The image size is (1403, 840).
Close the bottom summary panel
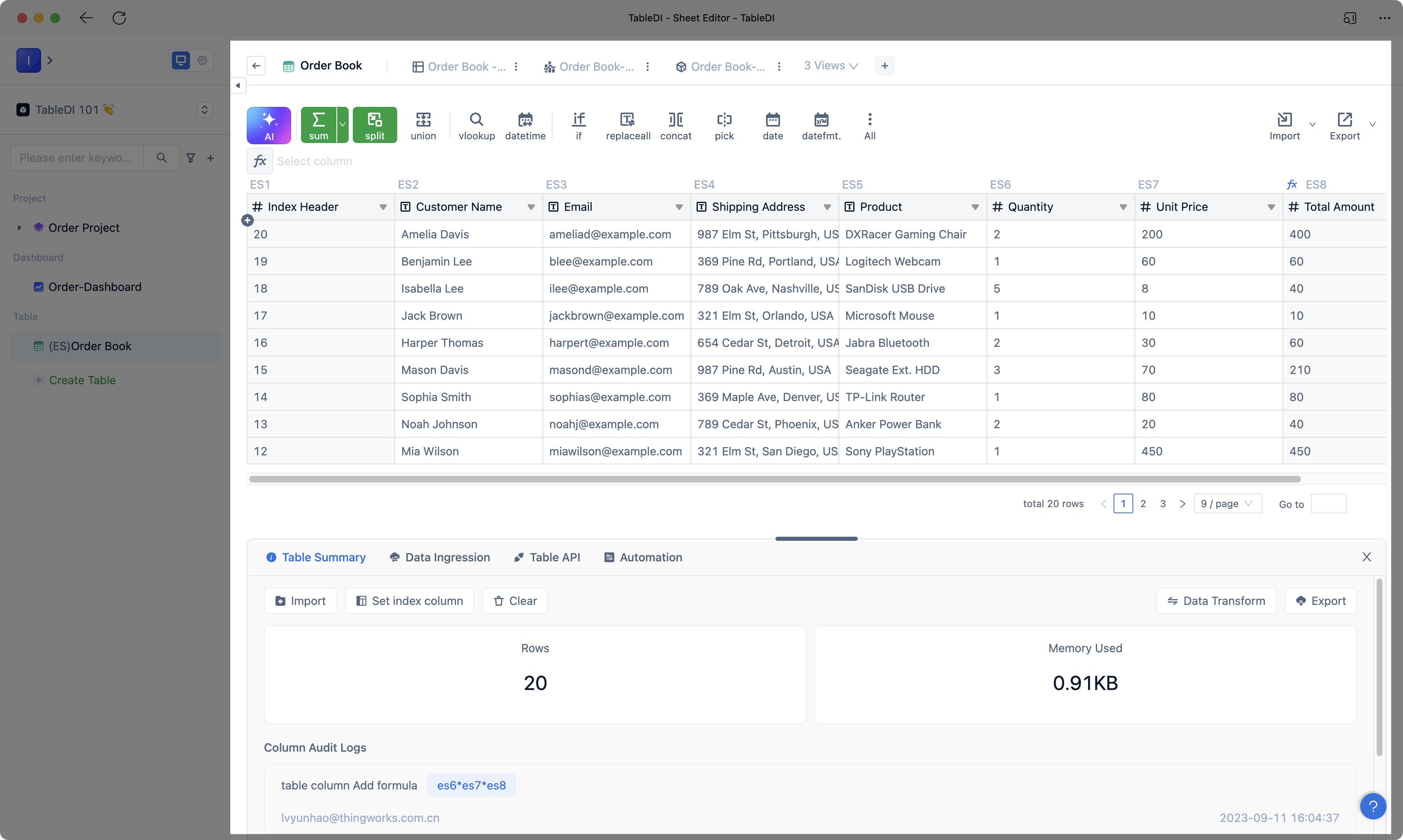pos(1366,557)
